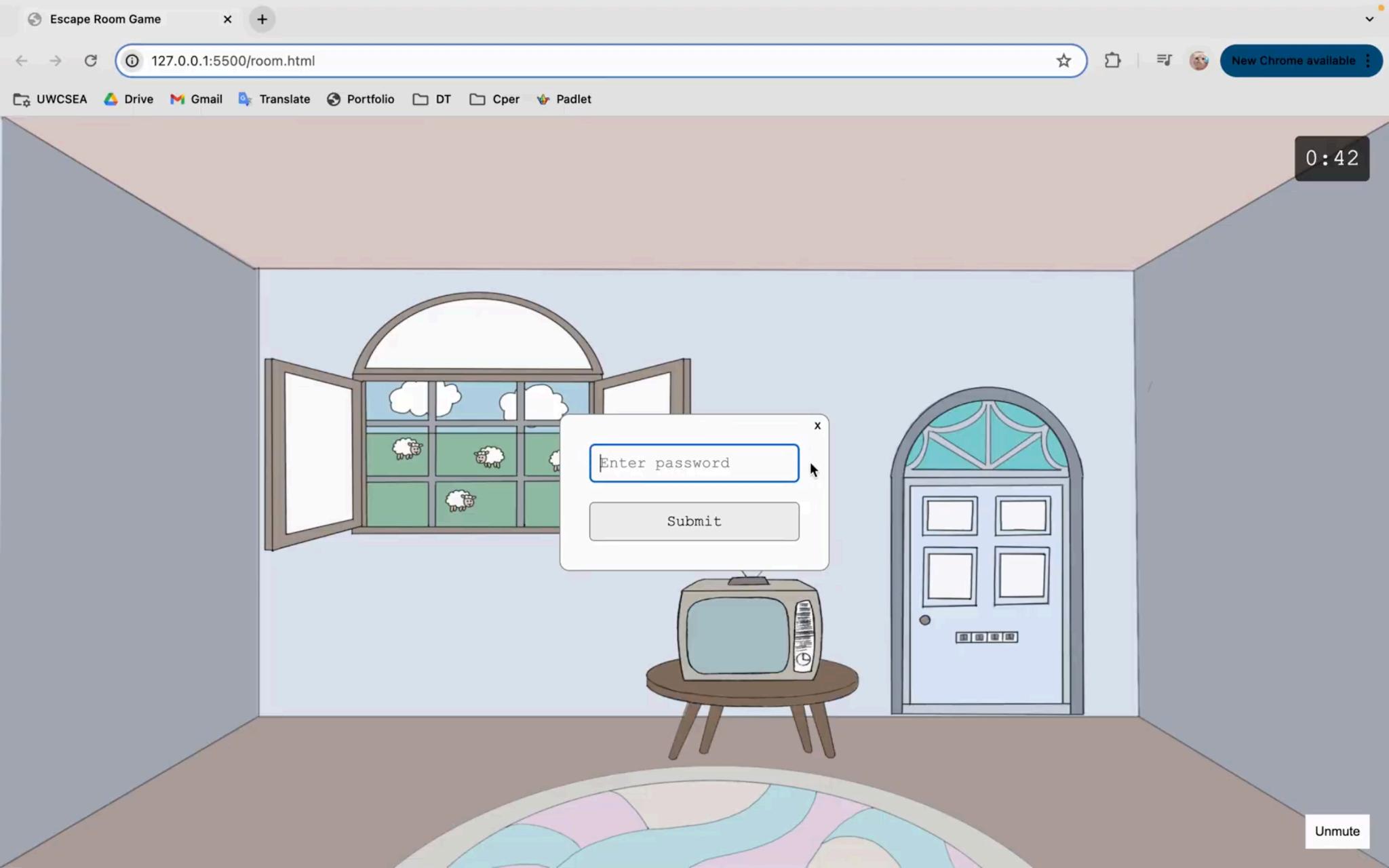The height and width of the screenshot is (868, 1389).
Task: Open the Gmail bookmark
Action: (196, 99)
